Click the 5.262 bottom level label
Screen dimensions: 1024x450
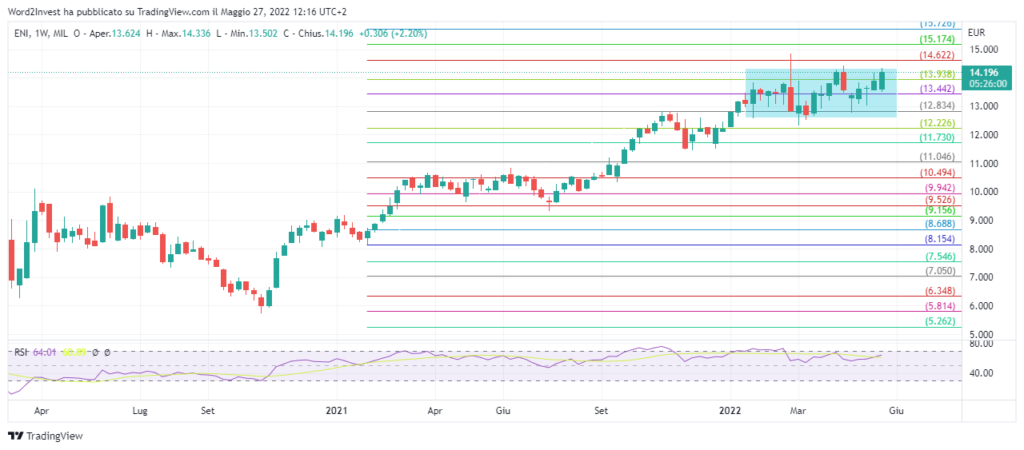click(937, 322)
